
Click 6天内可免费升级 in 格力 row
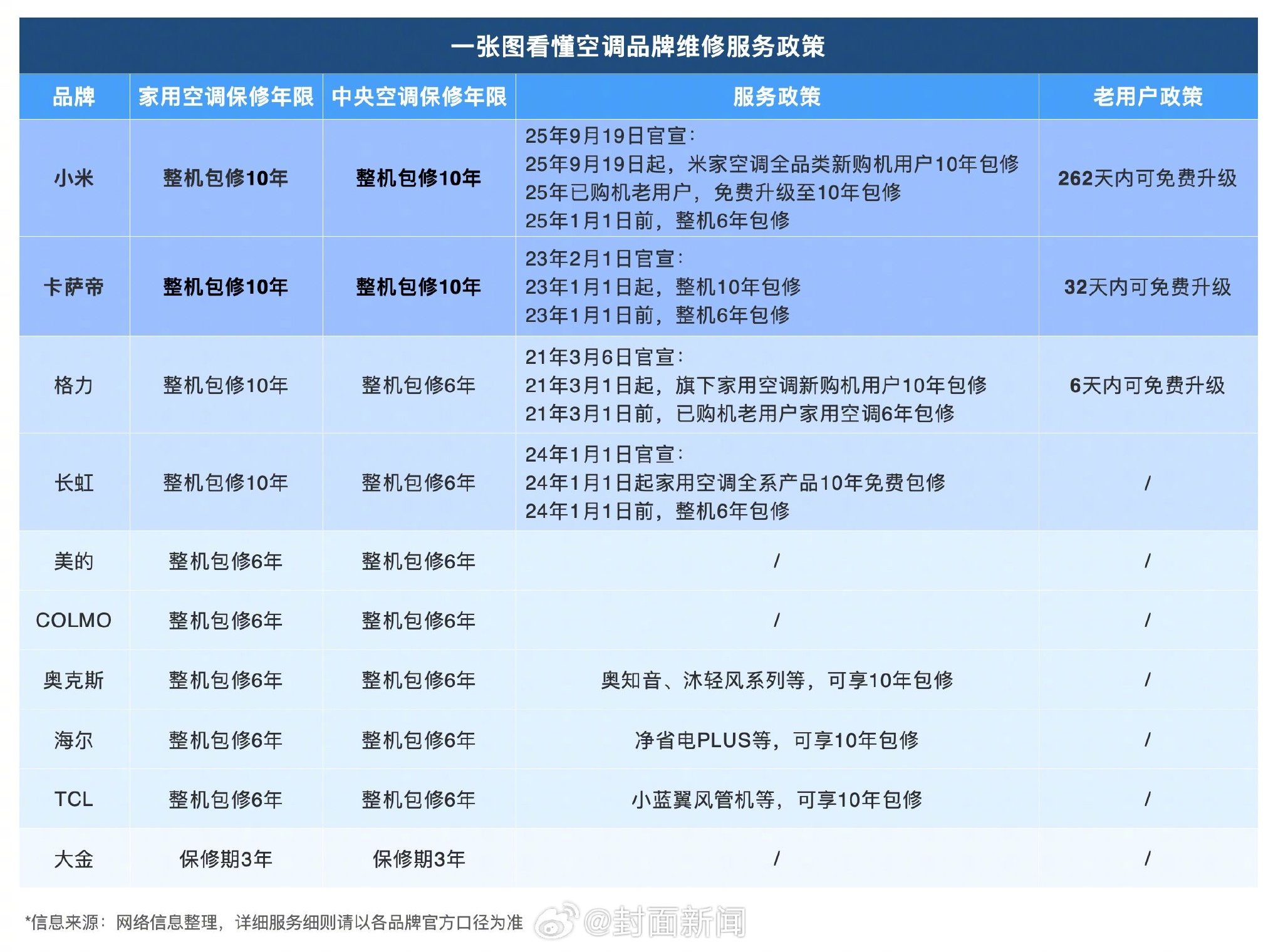[x=1148, y=385]
